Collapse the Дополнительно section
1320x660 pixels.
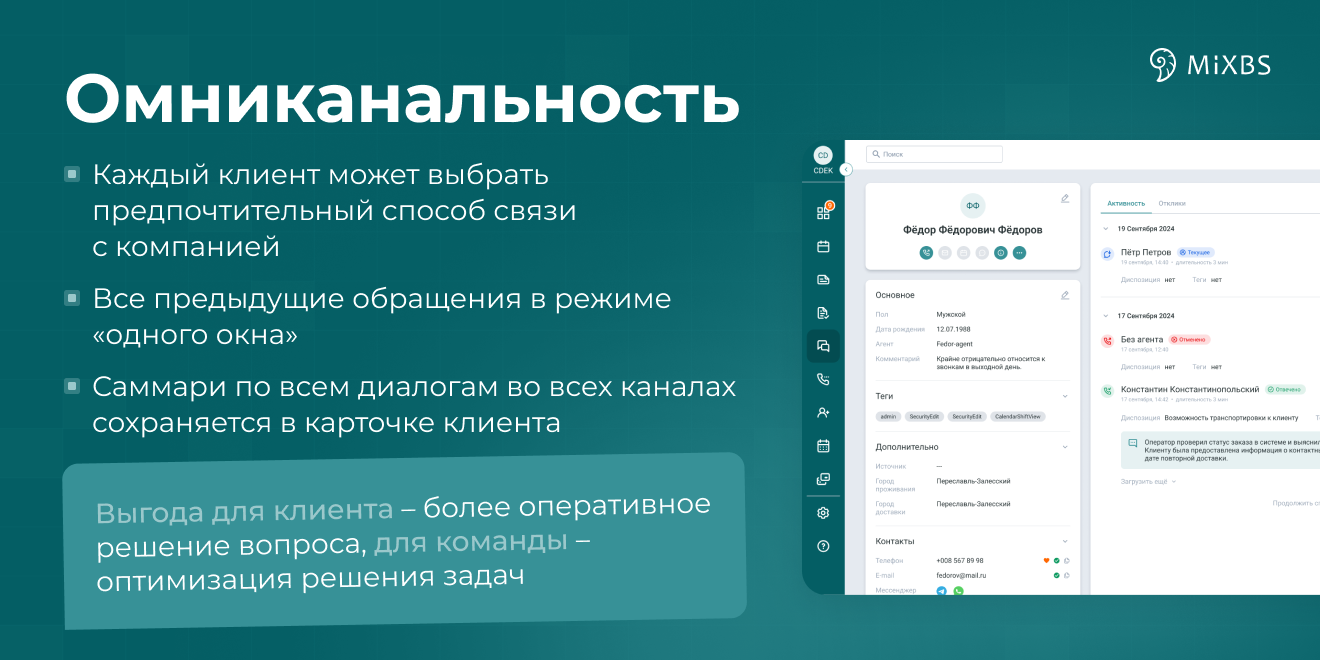(1065, 447)
